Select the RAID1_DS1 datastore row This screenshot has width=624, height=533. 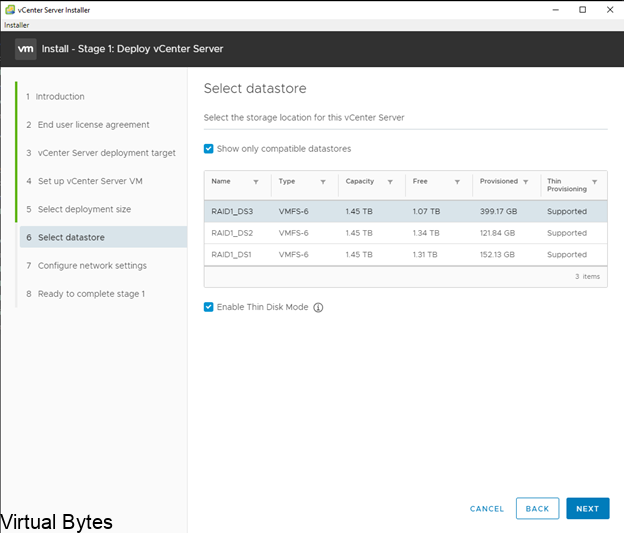pyautogui.click(x=406, y=255)
